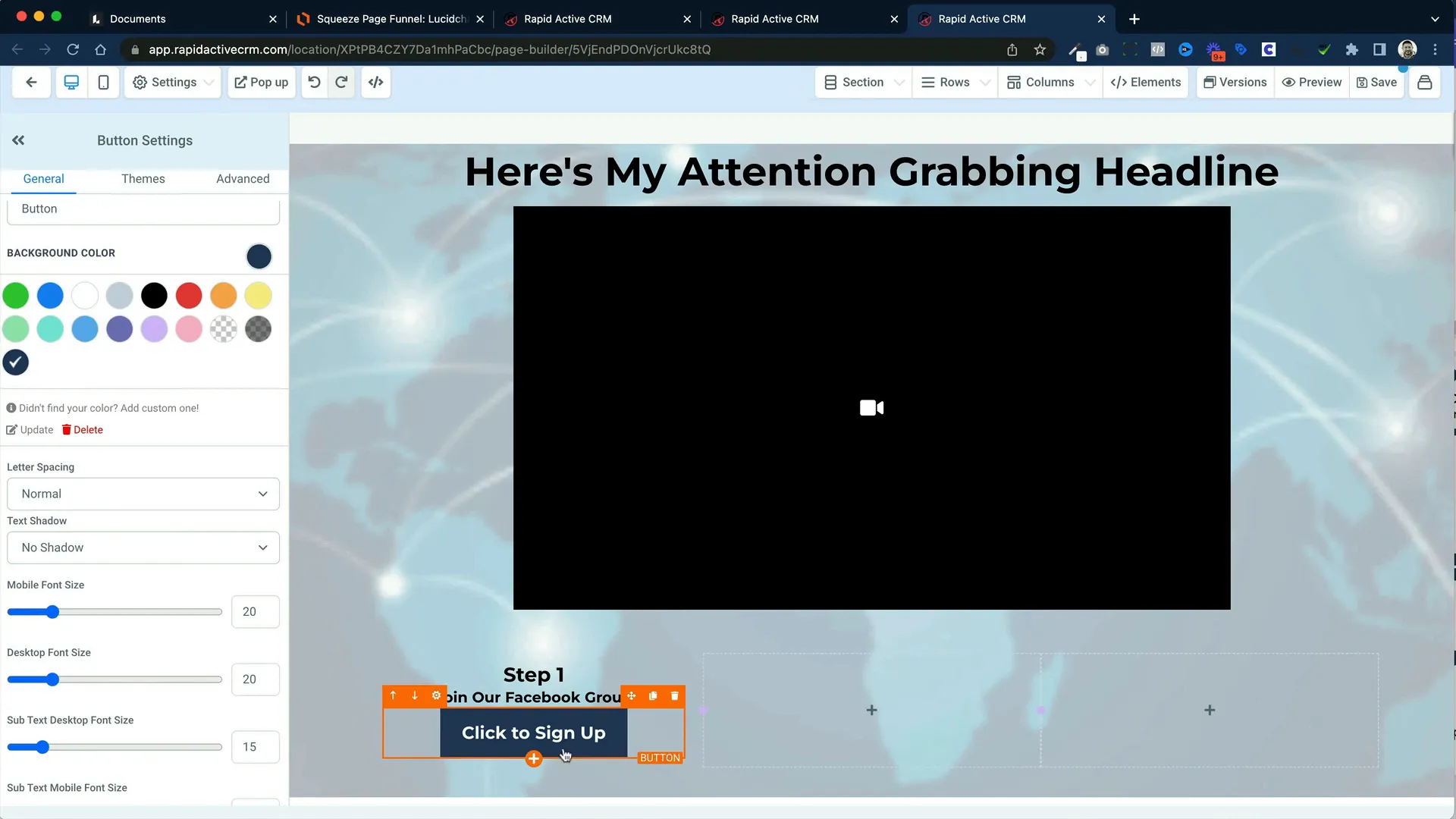The height and width of the screenshot is (819, 1456).
Task: Collapse Button Settings panel with double chevron
Action: tap(18, 140)
